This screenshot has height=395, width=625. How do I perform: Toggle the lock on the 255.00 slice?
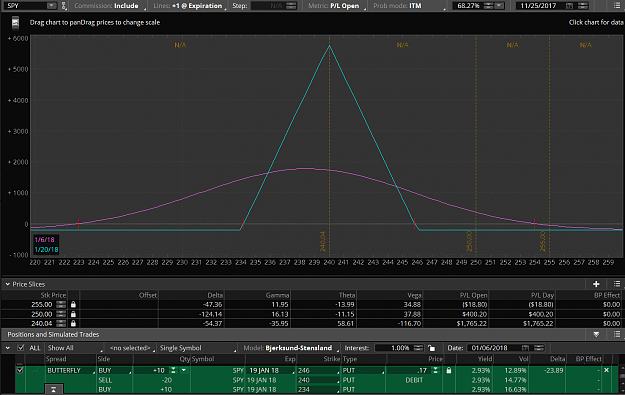pyautogui.click(x=73, y=305)
